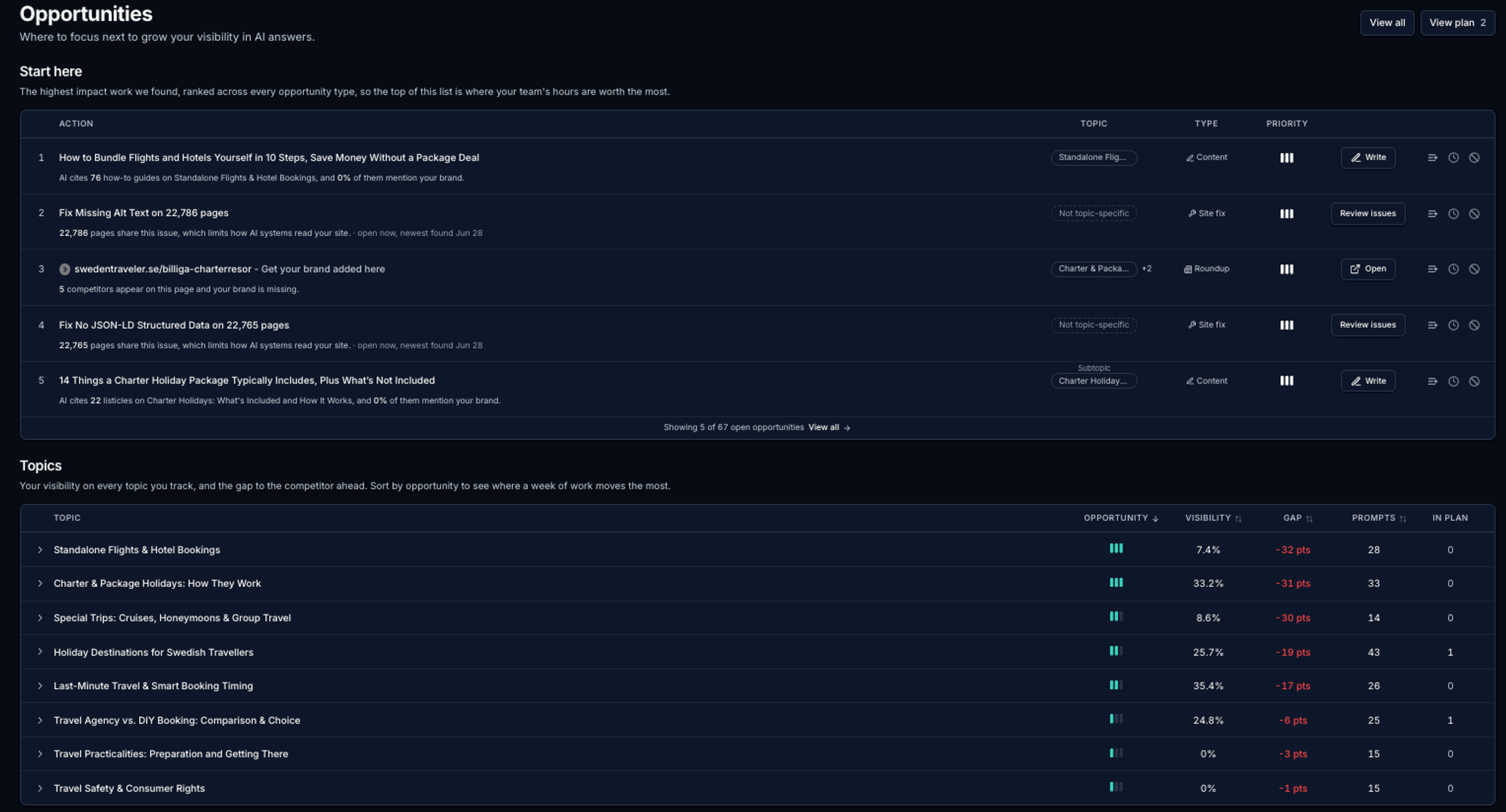This screenshot has width=1506, height=812.
Task: Click the opportunity bars for Travel Safety topic
Action: [1116, 787]
